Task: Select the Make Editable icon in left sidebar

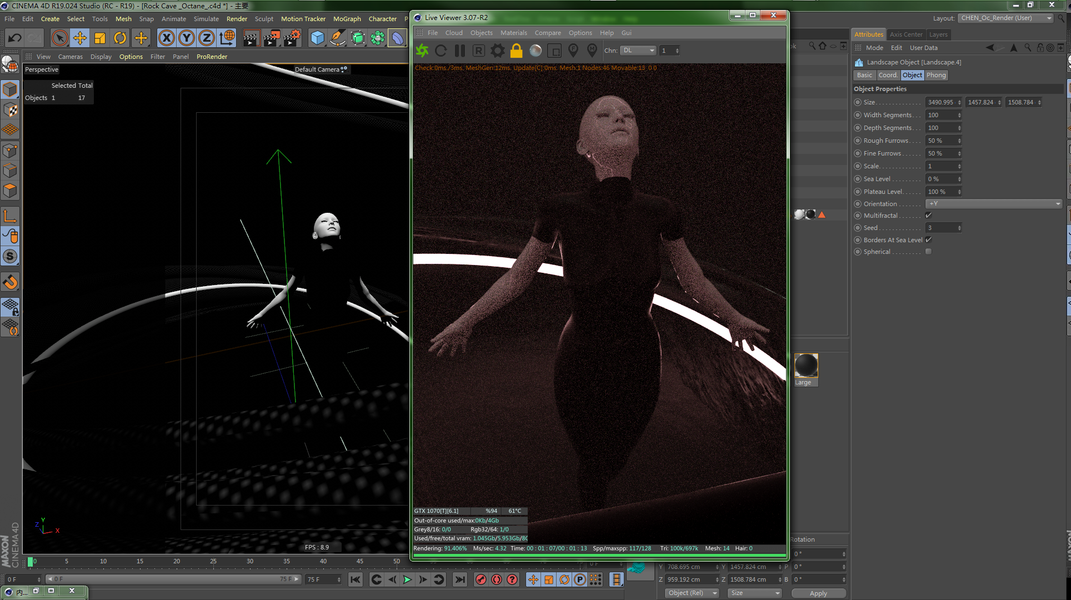Action: [10, 64]
